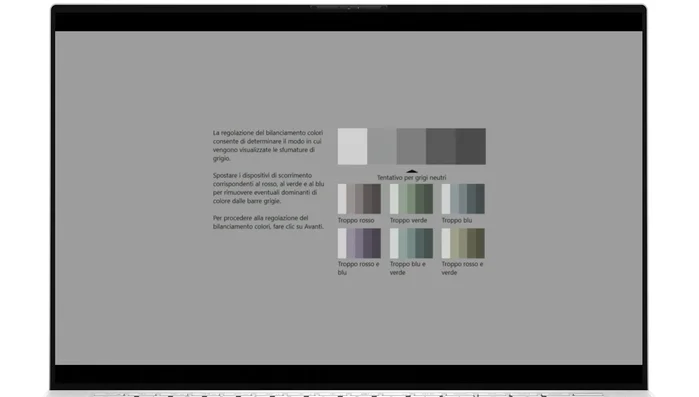Click the 'Troppo verde' sample swatch
Screen dimensions: 699x397
coord(411,199)
